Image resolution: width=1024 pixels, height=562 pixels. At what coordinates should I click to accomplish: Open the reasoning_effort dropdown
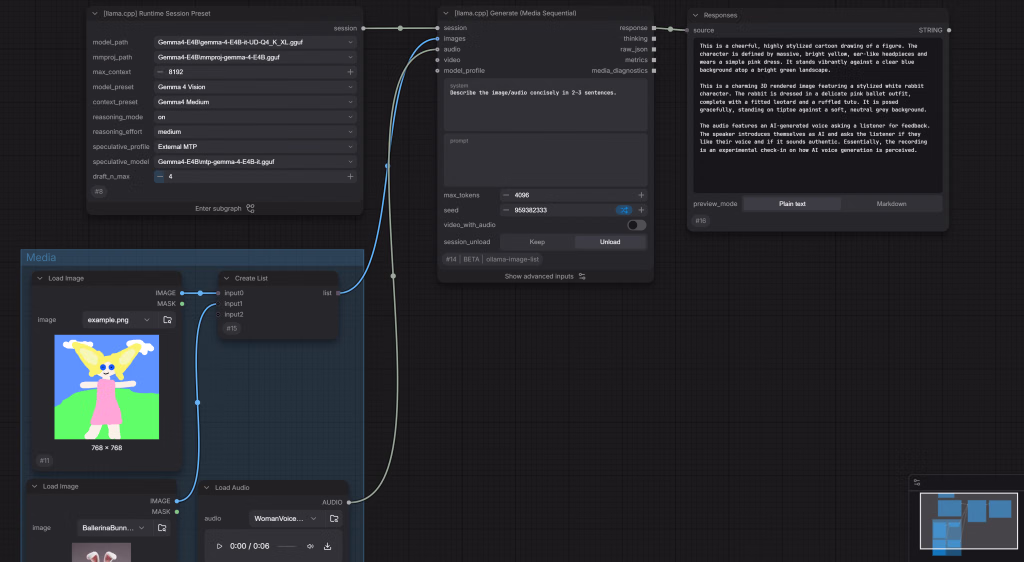255,132
